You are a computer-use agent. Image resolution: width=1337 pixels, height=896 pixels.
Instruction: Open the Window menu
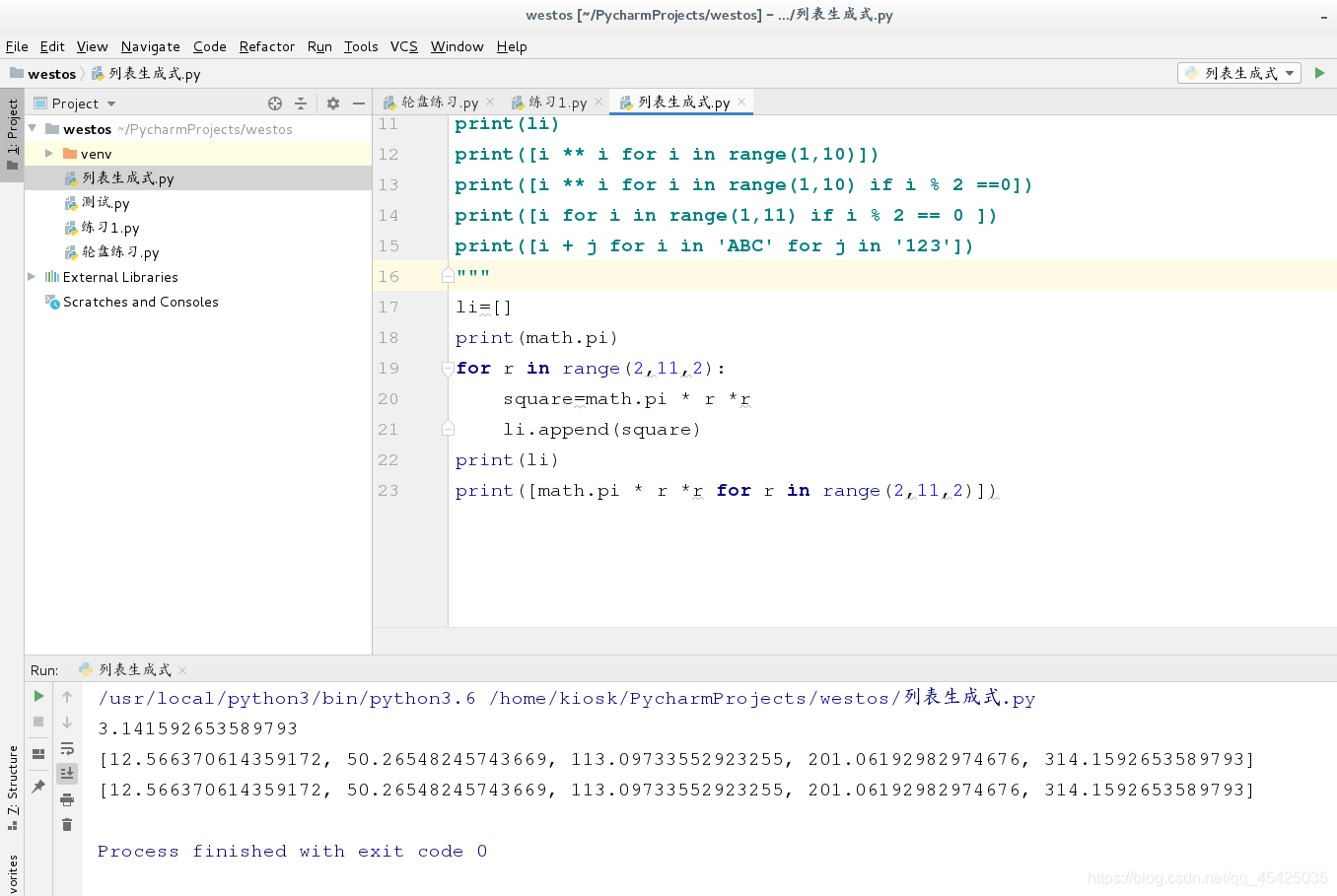457,46
